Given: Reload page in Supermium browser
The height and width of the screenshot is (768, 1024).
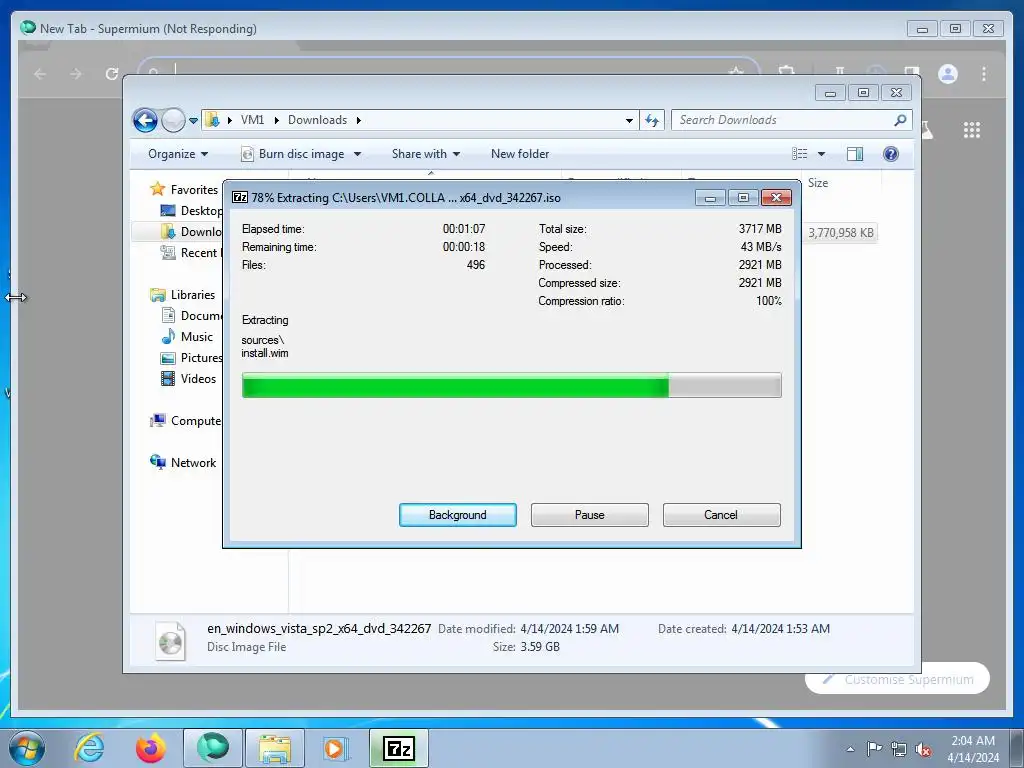Looking at the screenshot, I should pos(112,74).
